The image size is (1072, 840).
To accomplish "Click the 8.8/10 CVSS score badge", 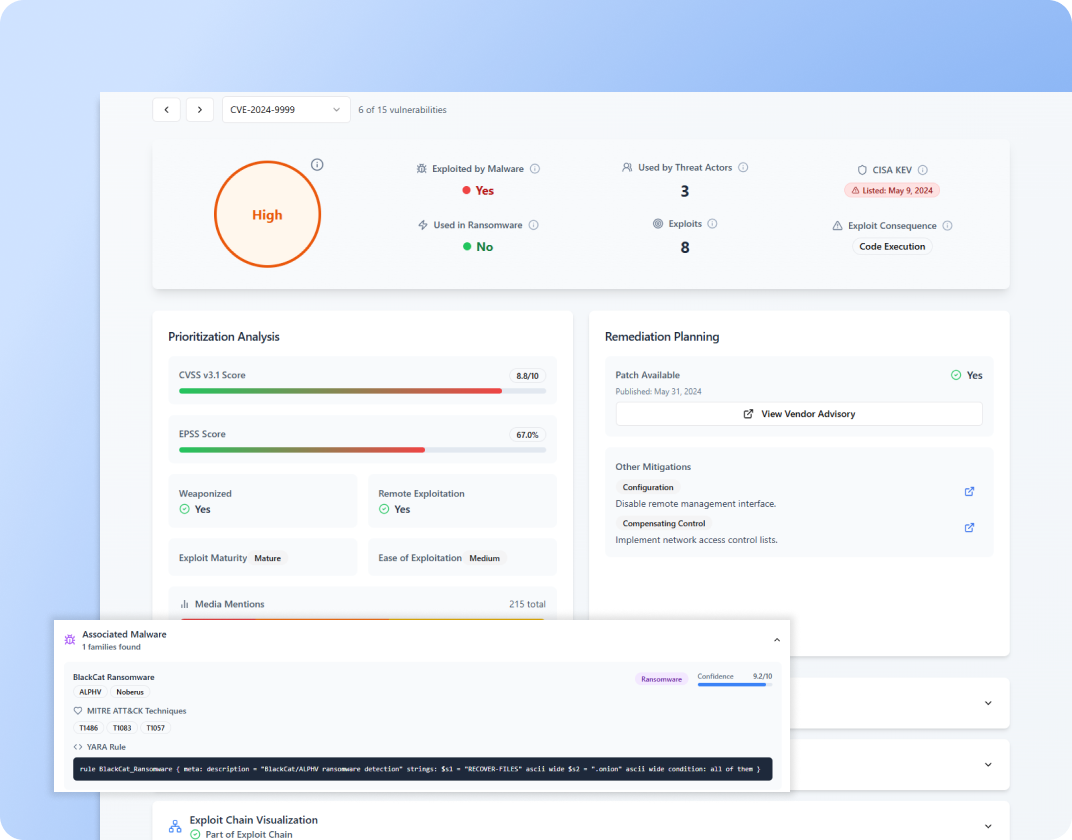I will click(527, 376).
